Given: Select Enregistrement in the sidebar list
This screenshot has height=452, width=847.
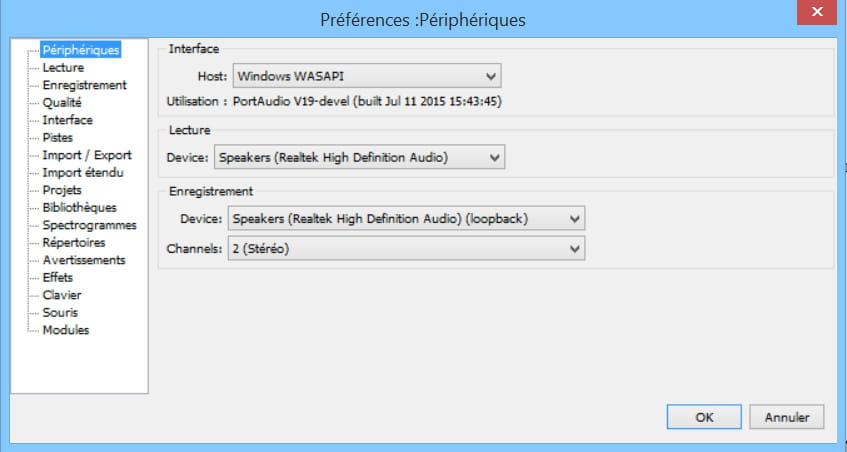Looking at the screenshot, I should click(x=84, y=85).
